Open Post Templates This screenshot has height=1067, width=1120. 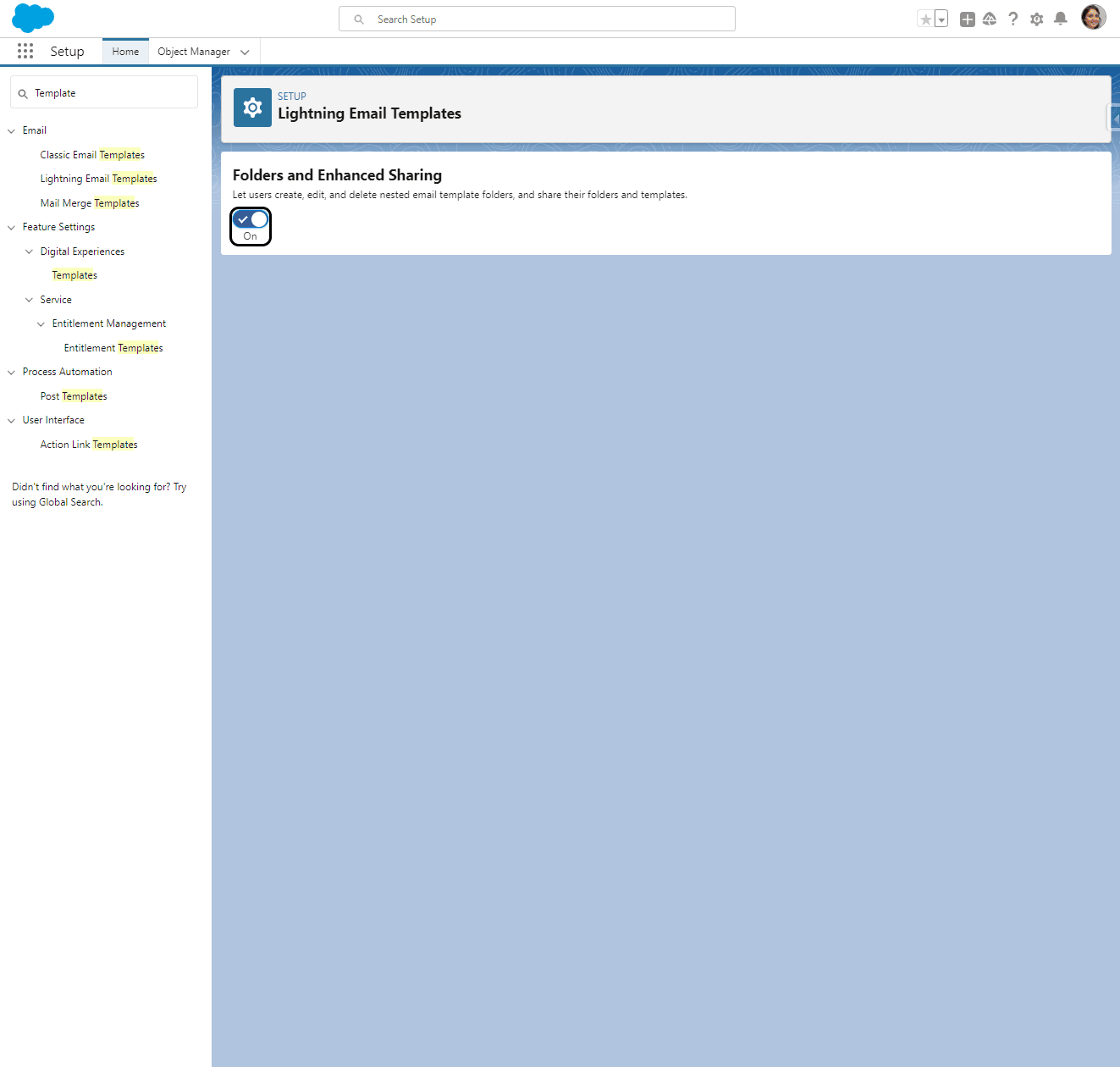74,396
